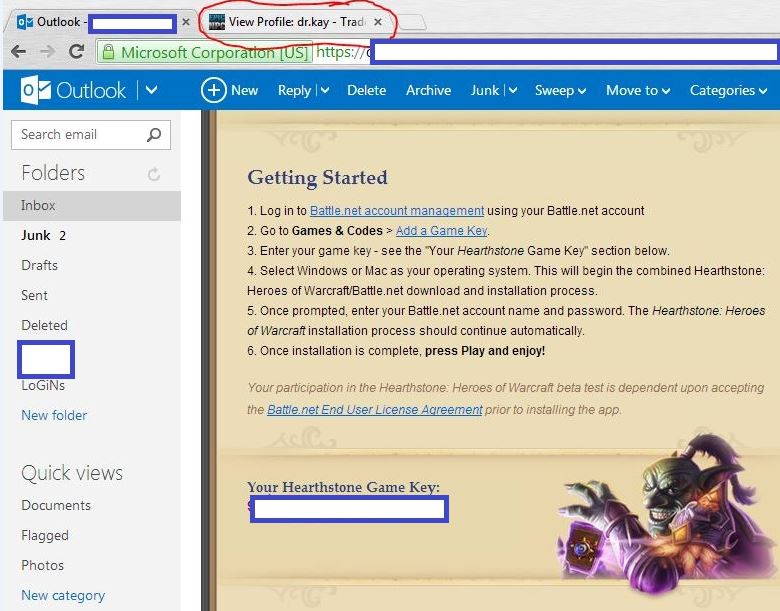This screenshot has width=780, height=611.
Task: Close the Outlook browser tab
Action: tap(186, 22)
